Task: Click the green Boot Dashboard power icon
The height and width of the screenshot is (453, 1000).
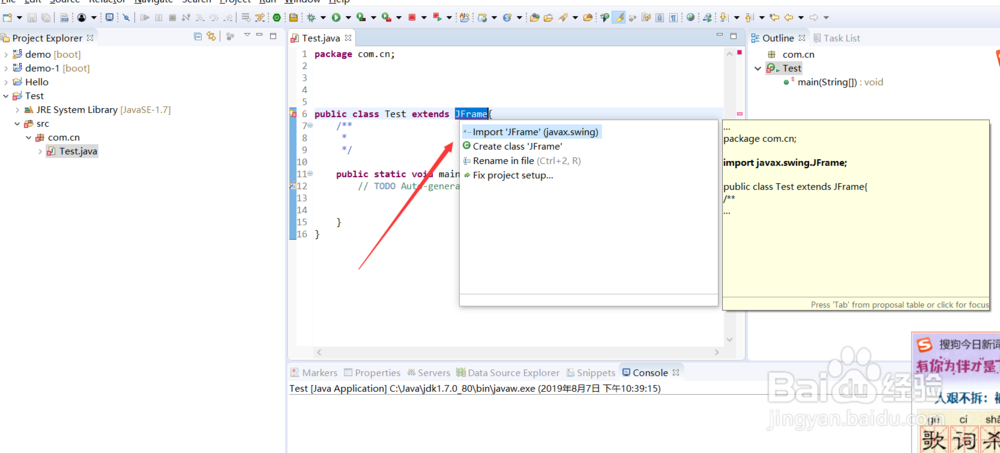Action: click(x=276, y=17)
